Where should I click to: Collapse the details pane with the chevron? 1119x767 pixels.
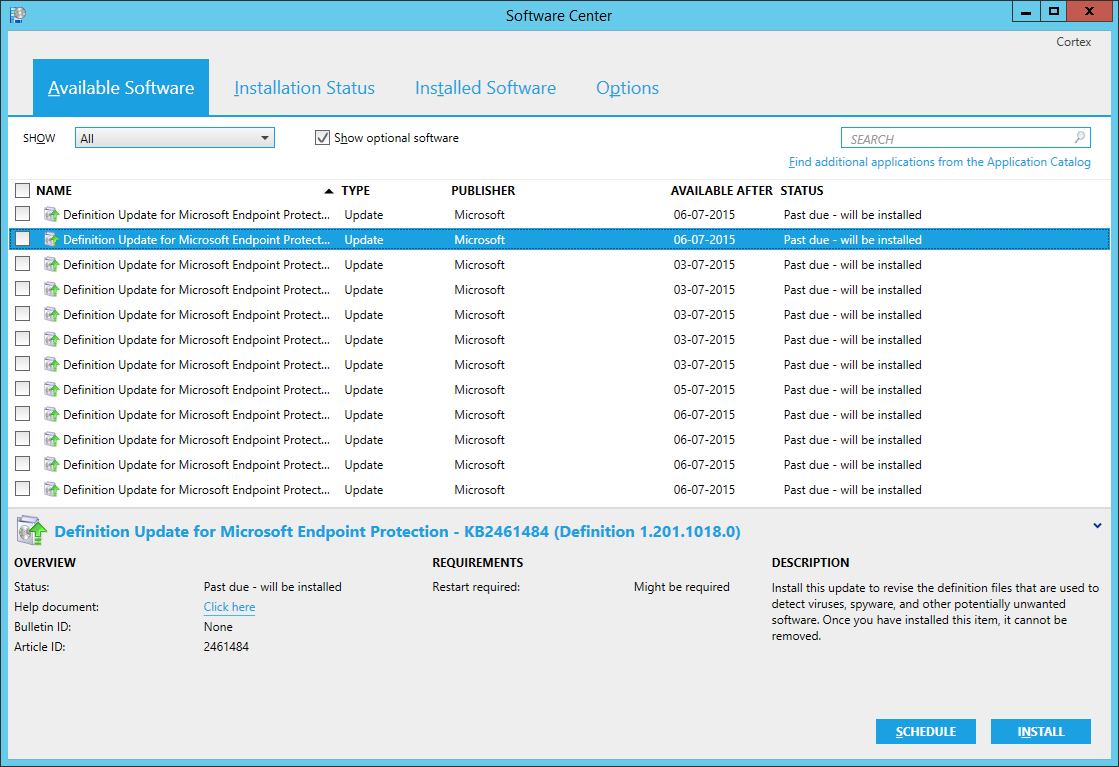point(1097,526)
